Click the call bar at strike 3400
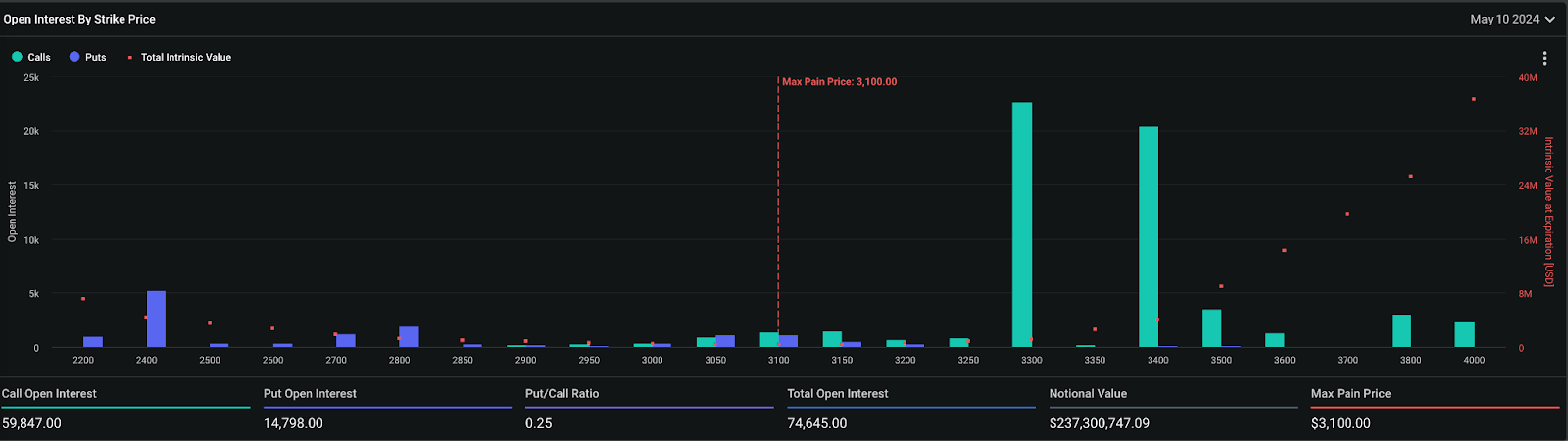 [1149, 236]
